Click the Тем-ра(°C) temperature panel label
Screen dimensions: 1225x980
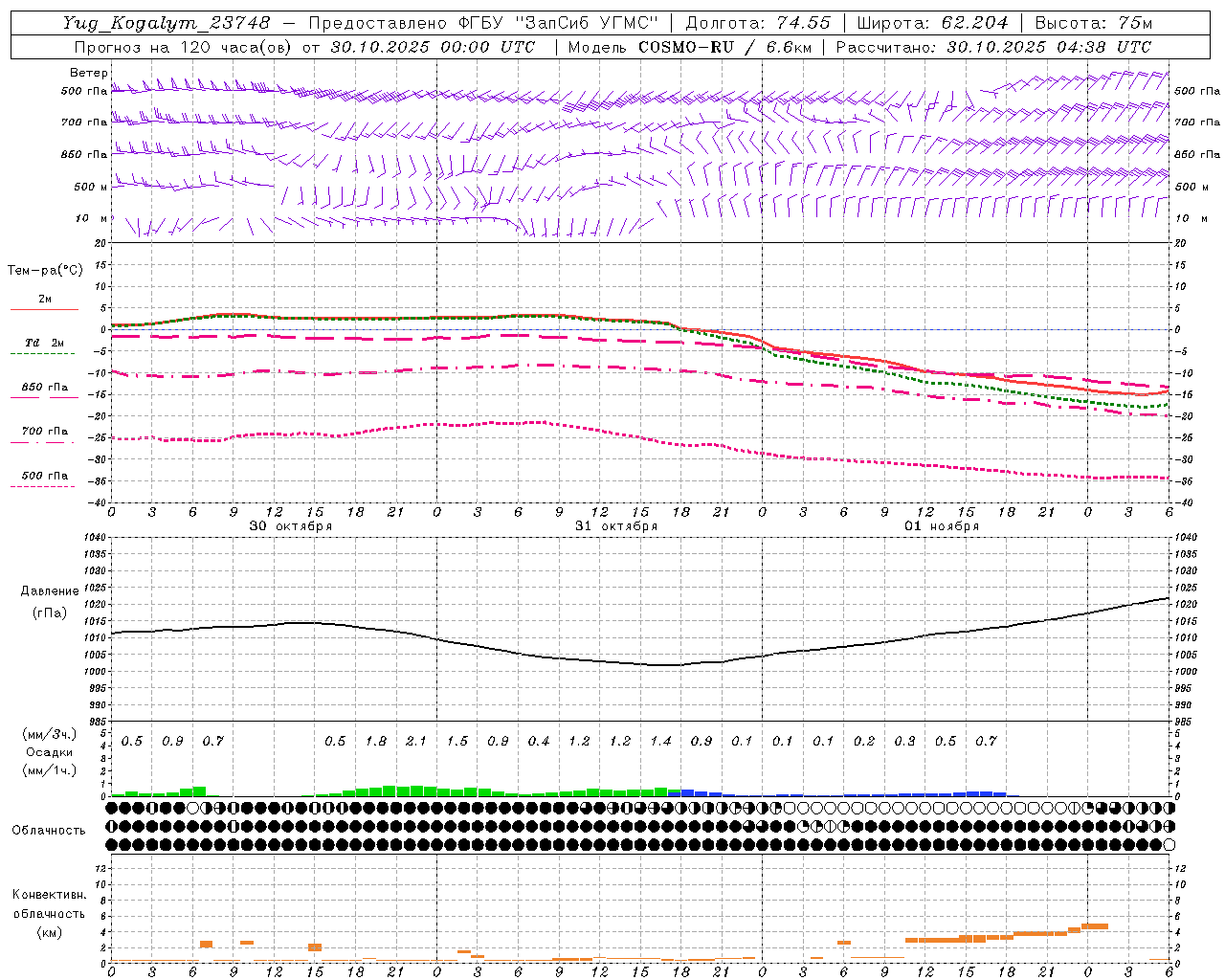pos(45,270)
